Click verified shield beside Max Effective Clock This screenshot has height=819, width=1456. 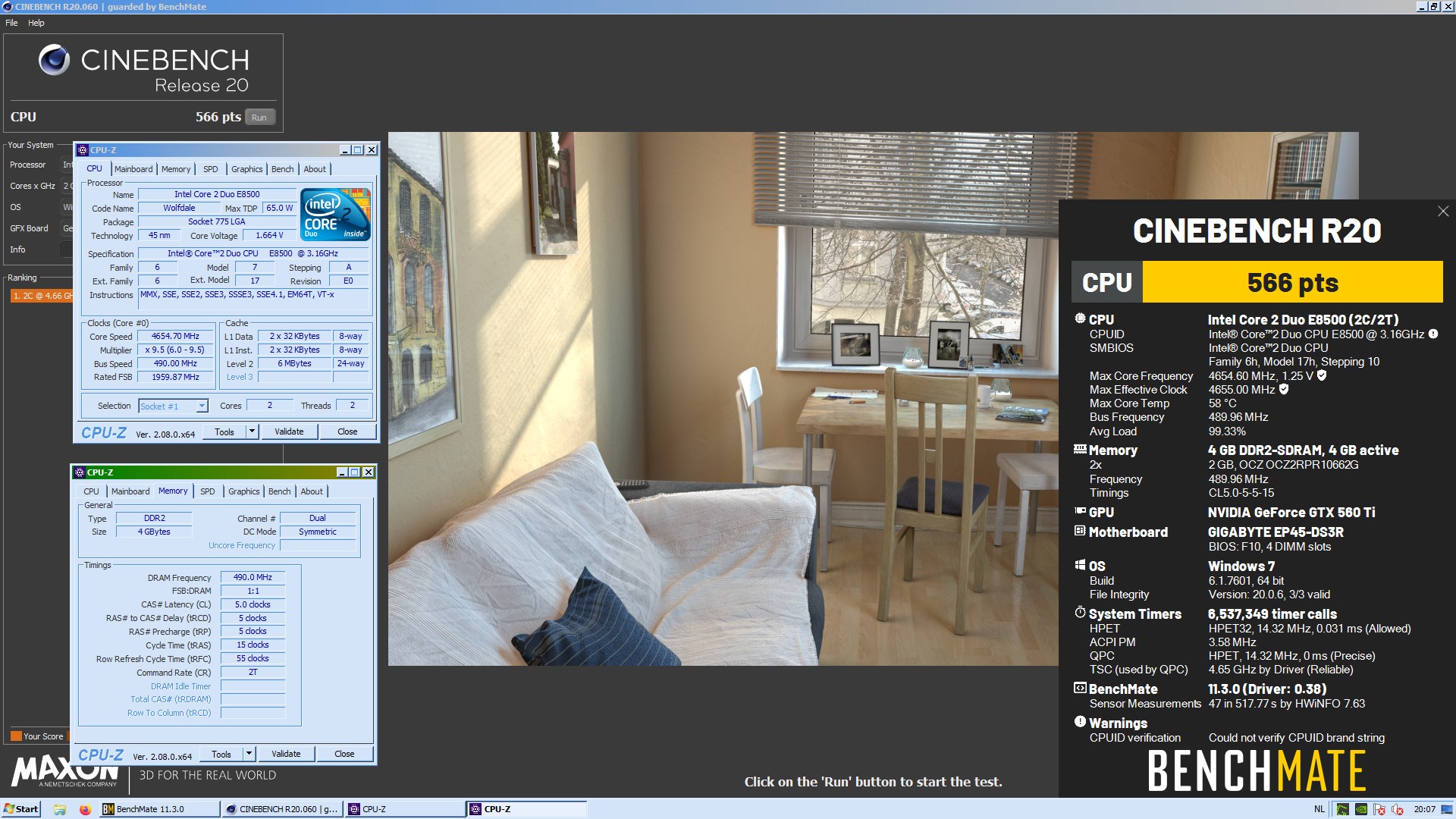pyautogui.click(x=1284, y=389)
